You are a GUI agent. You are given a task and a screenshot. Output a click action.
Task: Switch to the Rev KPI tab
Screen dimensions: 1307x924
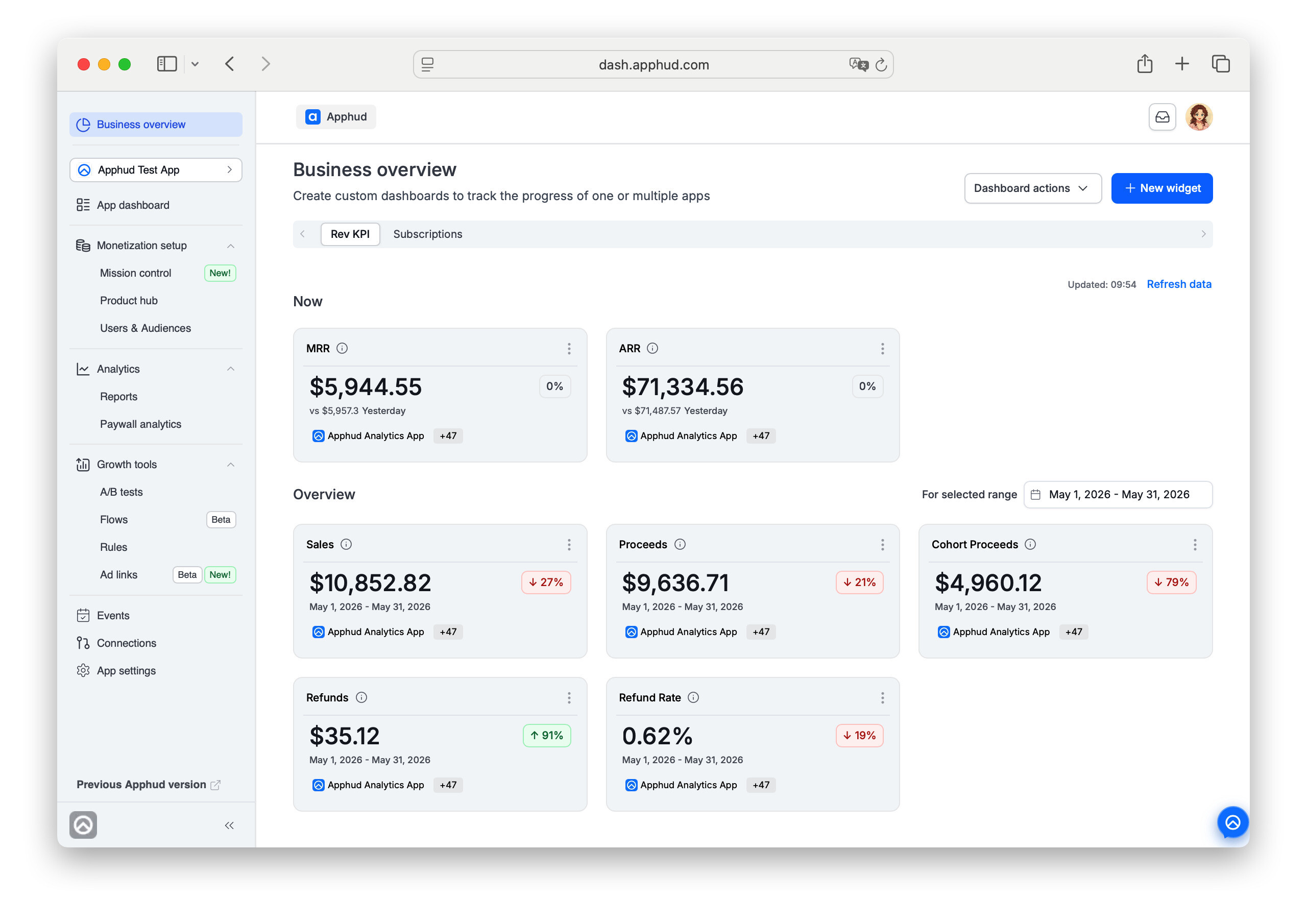[x=350, y=234]
